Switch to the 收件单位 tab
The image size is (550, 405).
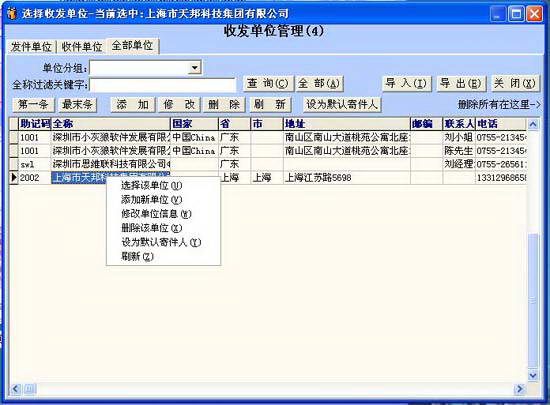click(82, 47)
